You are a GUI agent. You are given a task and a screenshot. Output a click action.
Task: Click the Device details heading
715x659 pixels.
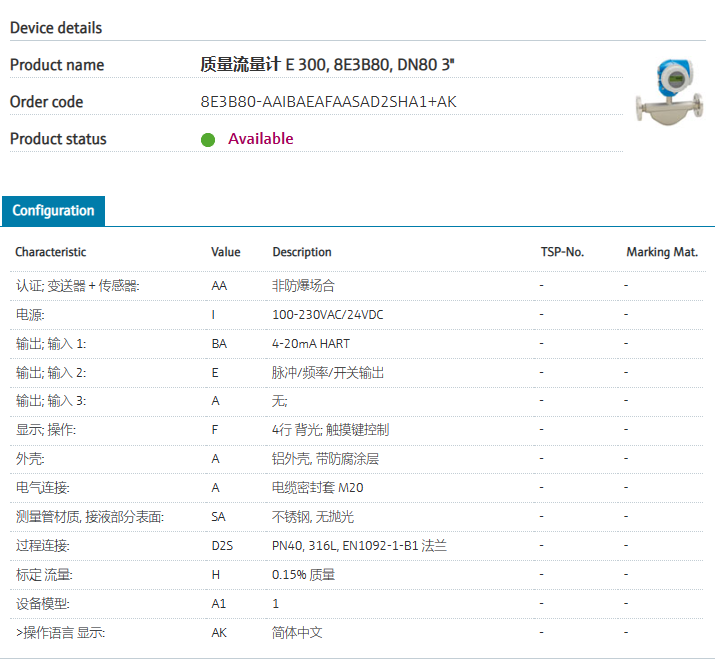(x=56, y=28)
